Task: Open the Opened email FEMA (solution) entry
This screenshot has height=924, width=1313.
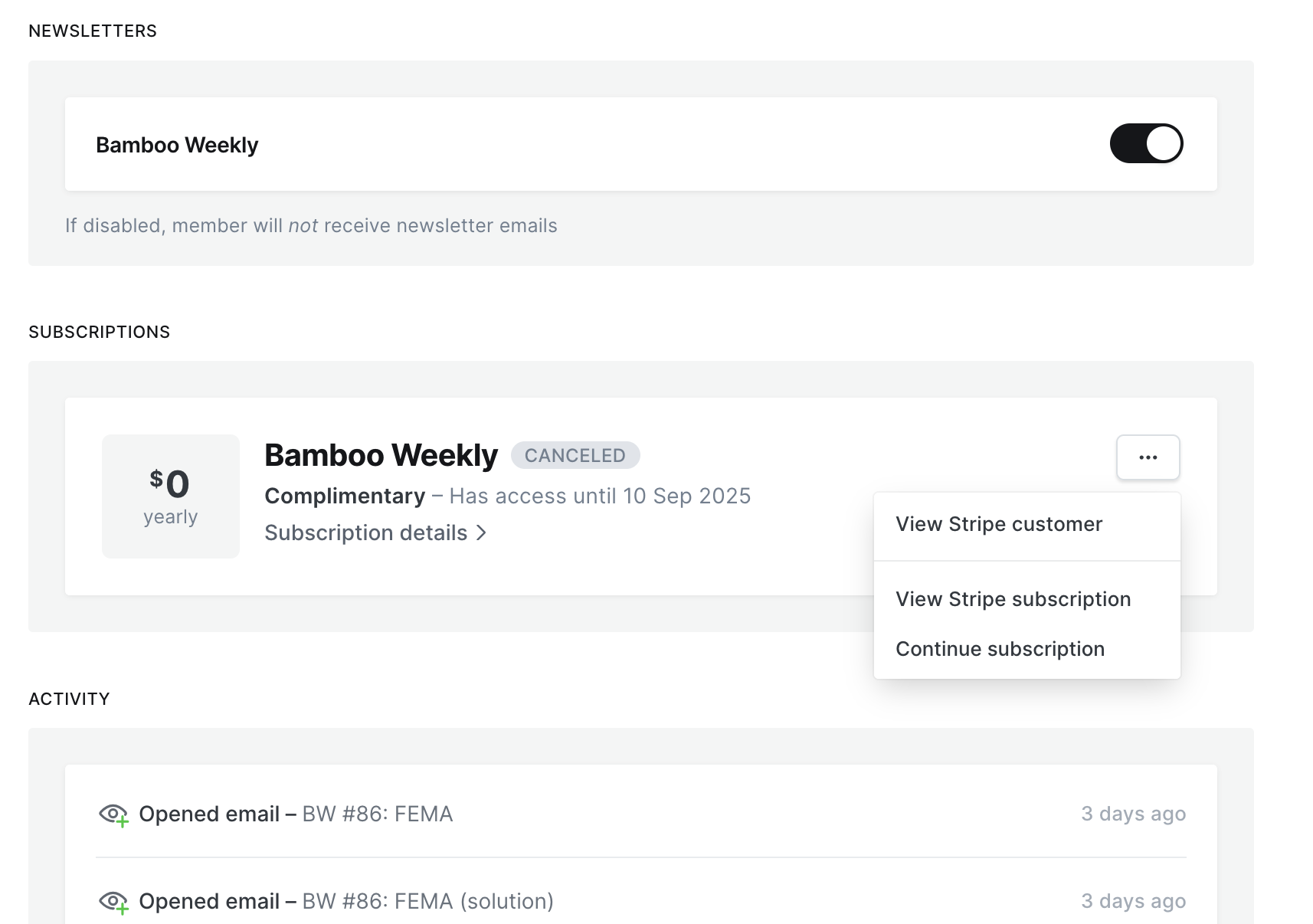Action: [x=346, y=901]
